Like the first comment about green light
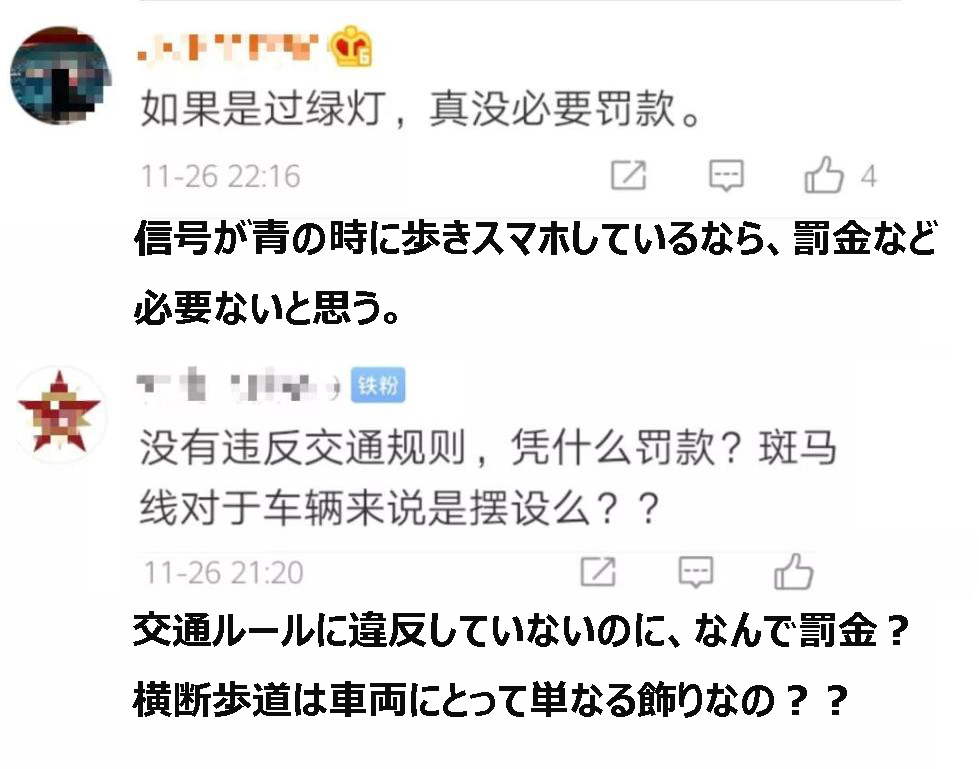 coord(824,174)
